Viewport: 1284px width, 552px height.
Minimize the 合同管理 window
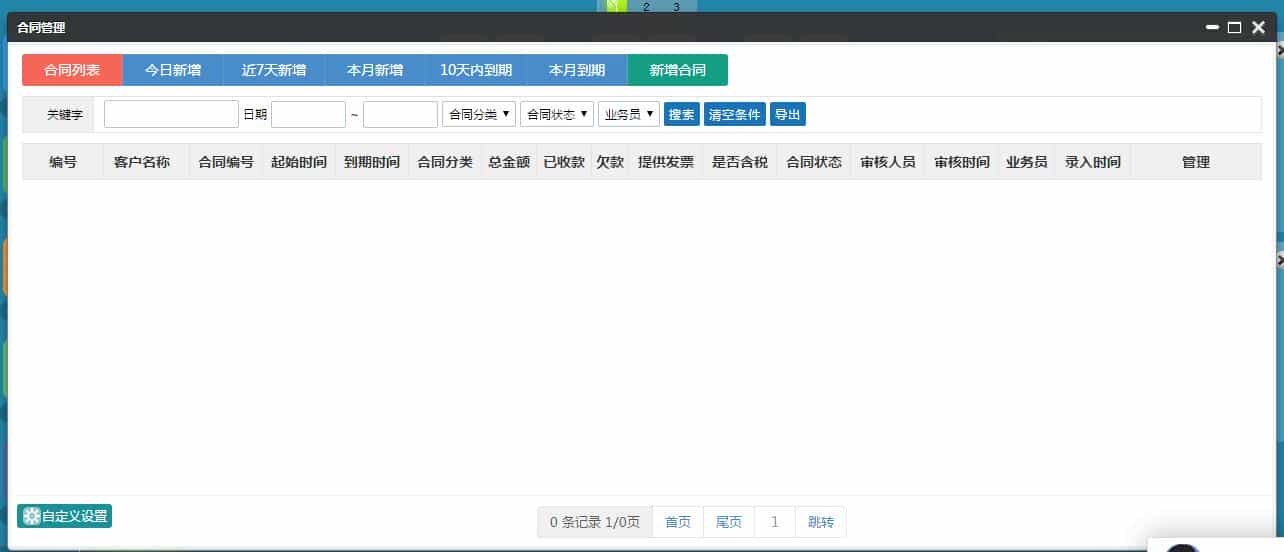click(x=1212, y=28)
